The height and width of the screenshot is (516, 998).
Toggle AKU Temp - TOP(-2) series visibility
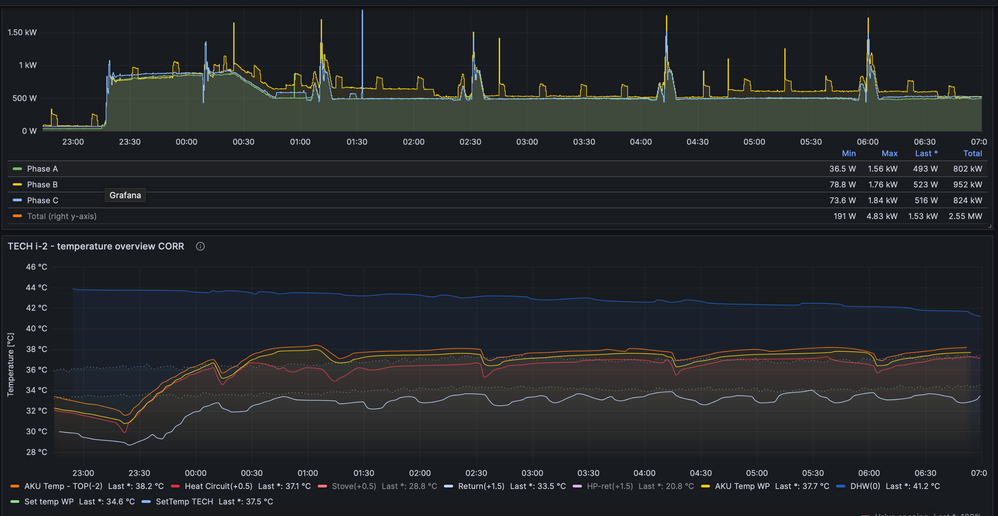pos(61,486)
